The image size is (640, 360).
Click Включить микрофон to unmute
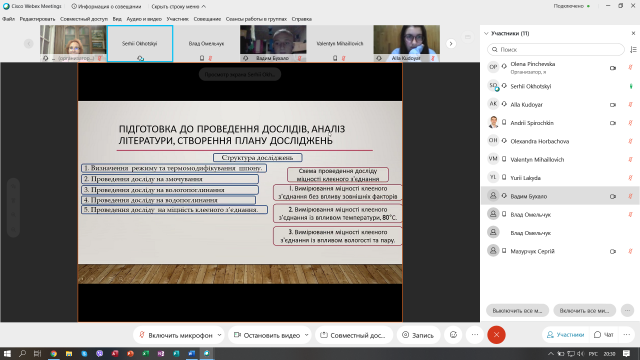(176, 335)
